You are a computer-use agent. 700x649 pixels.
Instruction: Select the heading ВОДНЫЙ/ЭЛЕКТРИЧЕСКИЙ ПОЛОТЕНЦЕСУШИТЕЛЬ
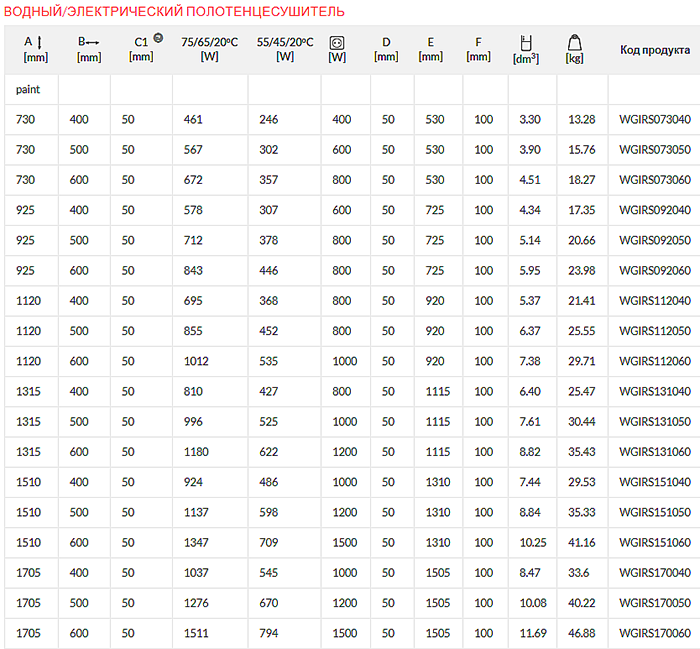point(174,11)
